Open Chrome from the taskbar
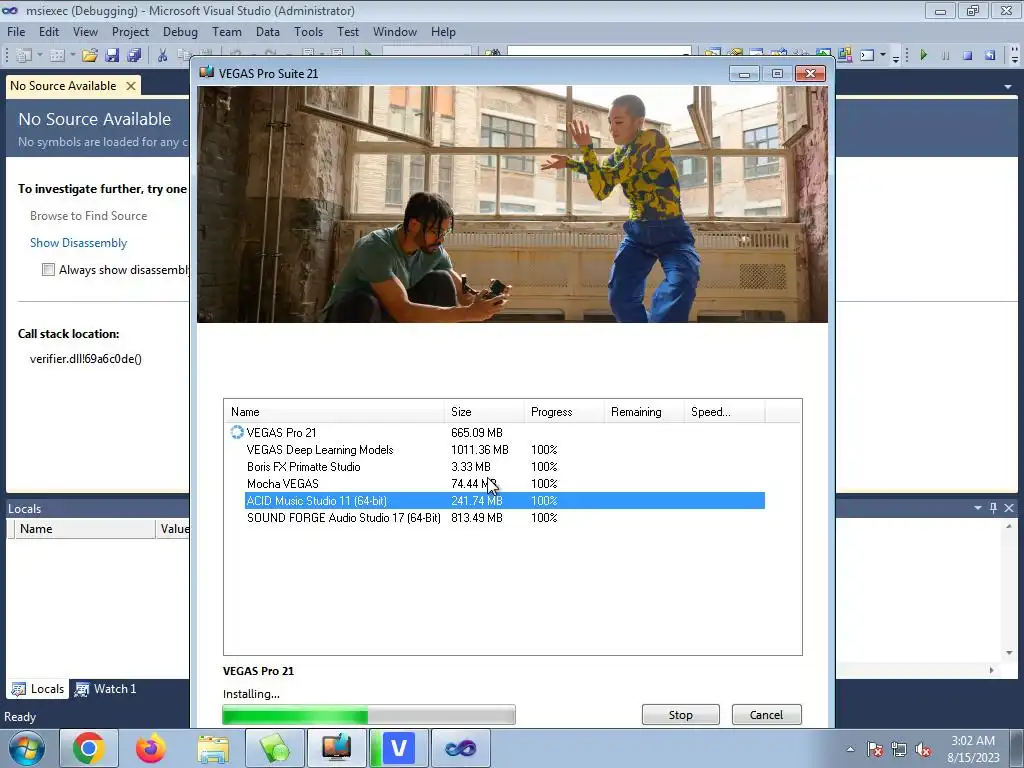 click(x=89, y=748)
